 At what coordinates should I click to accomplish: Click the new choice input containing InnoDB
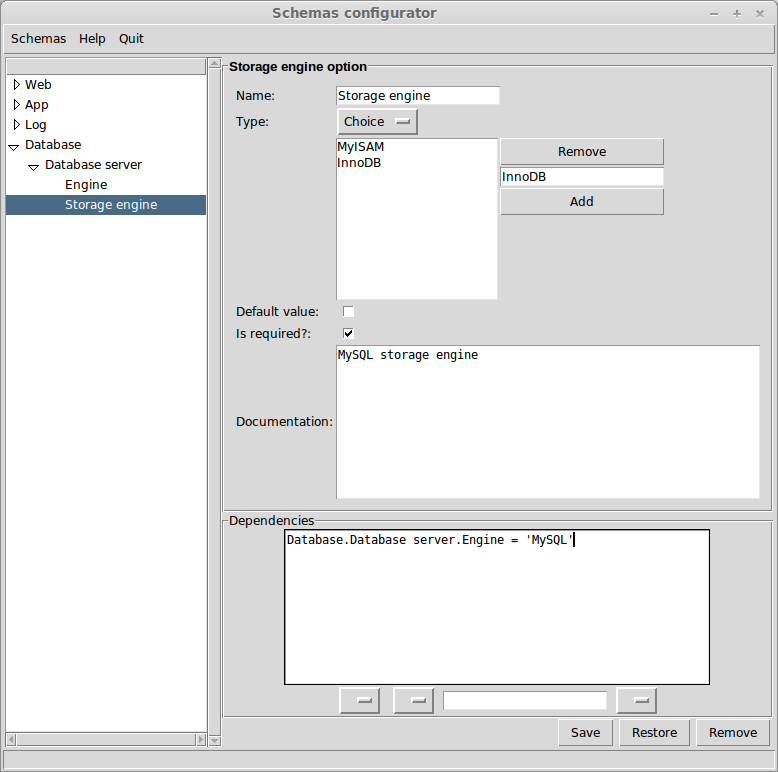coord(582,177)
